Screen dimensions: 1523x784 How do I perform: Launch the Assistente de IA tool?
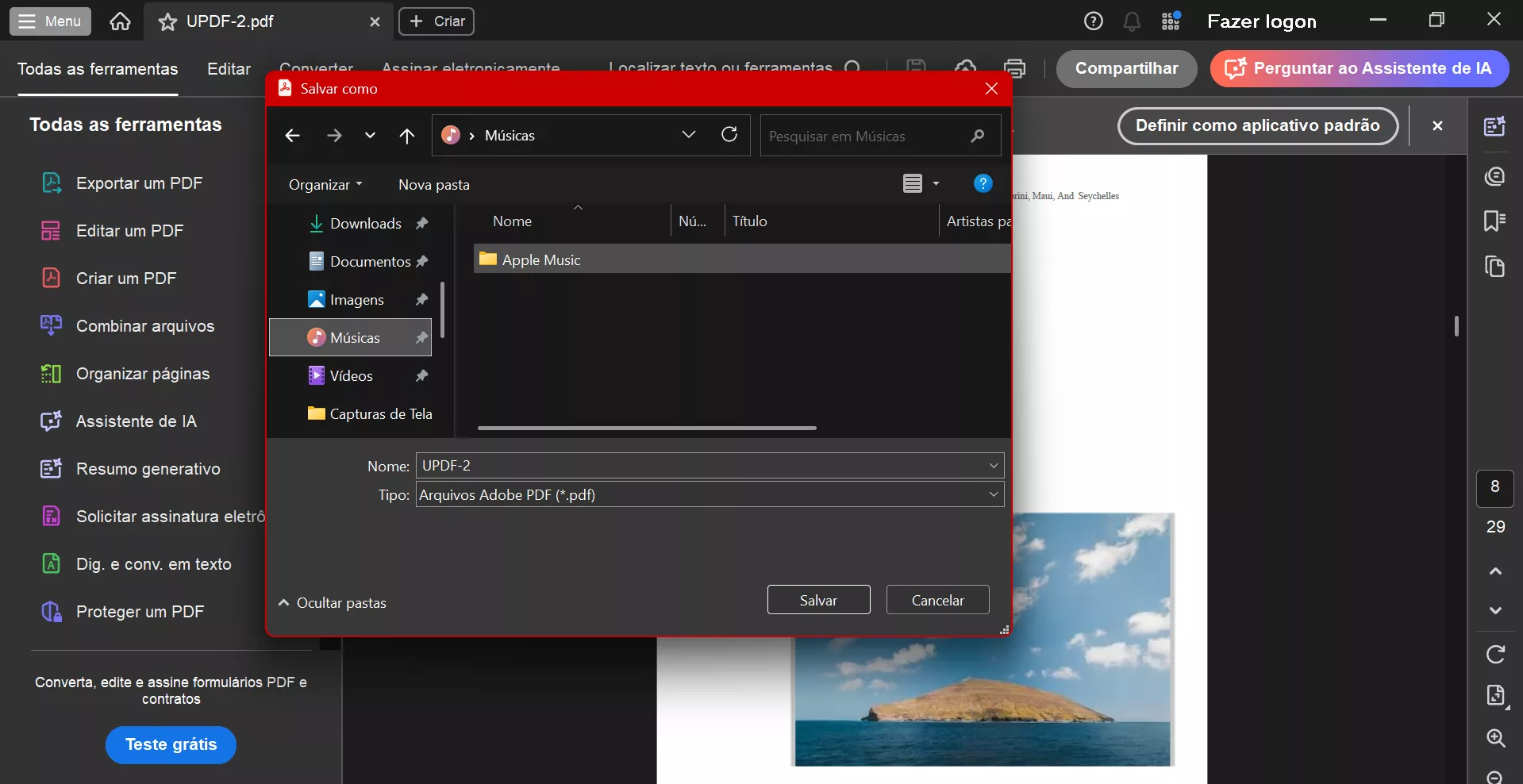[x=136, y=421]
